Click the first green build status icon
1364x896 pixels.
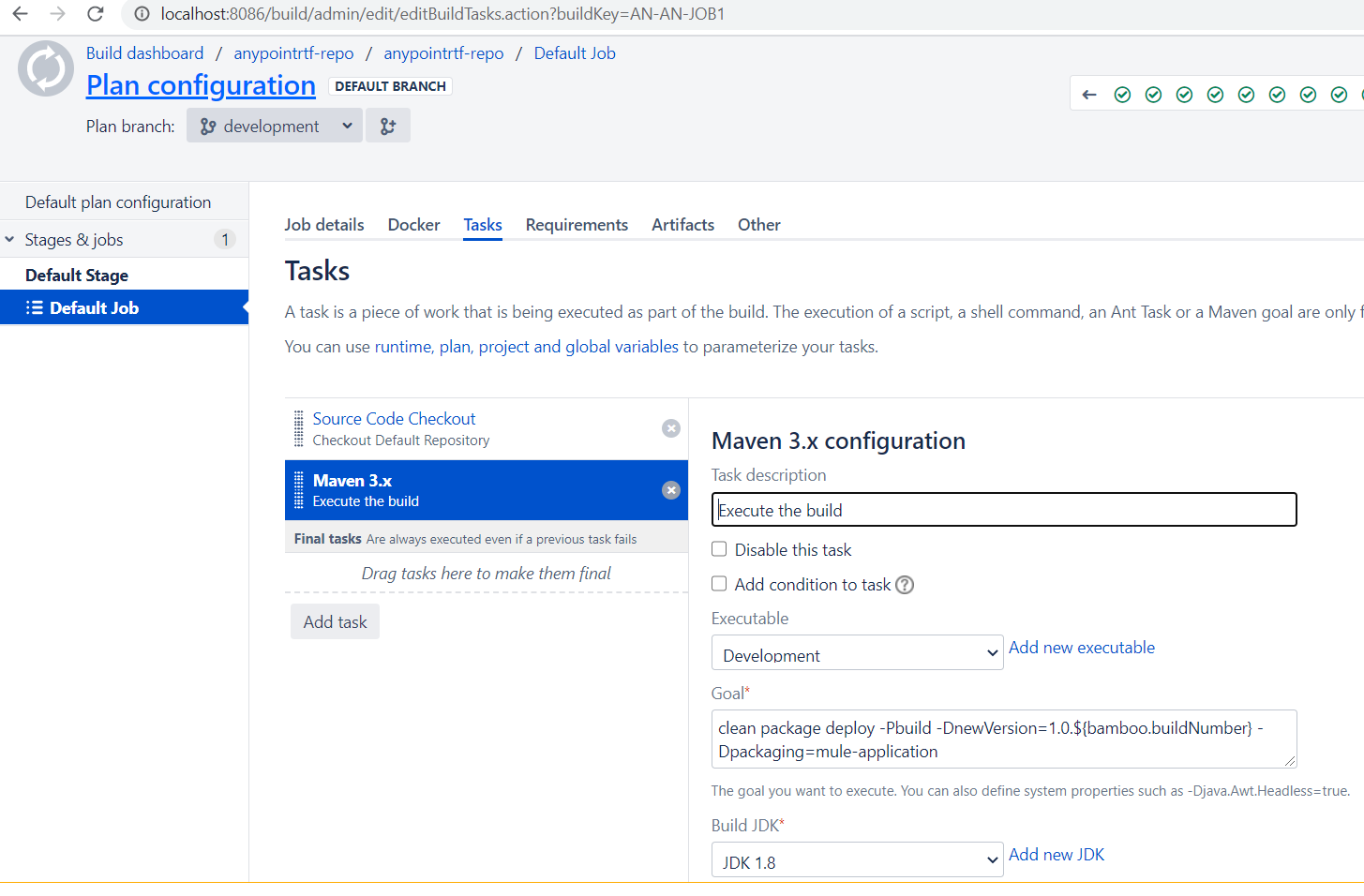click(x=1122, y=95)
